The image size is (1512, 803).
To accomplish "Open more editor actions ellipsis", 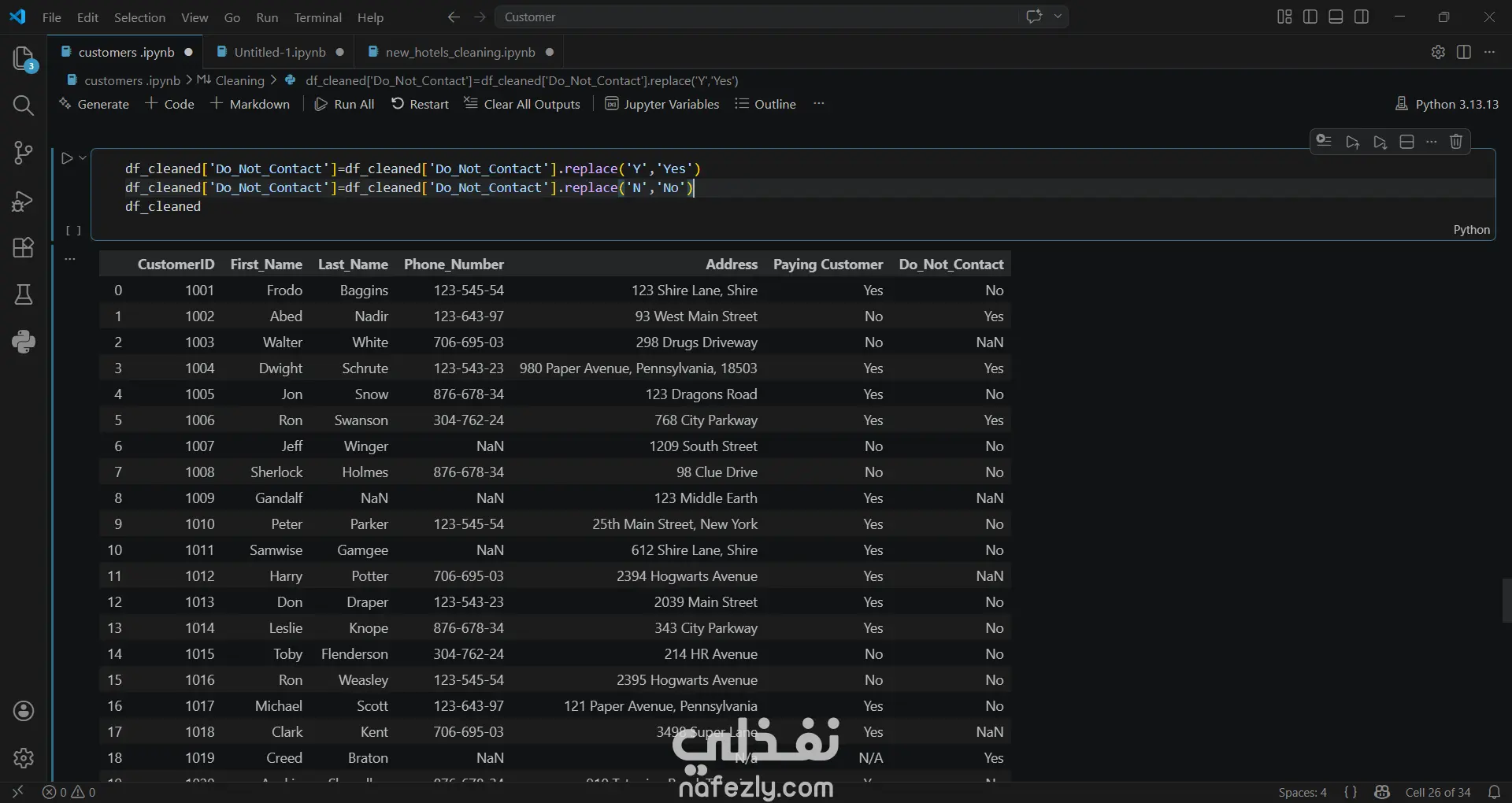I will [x=1489, y=52].
